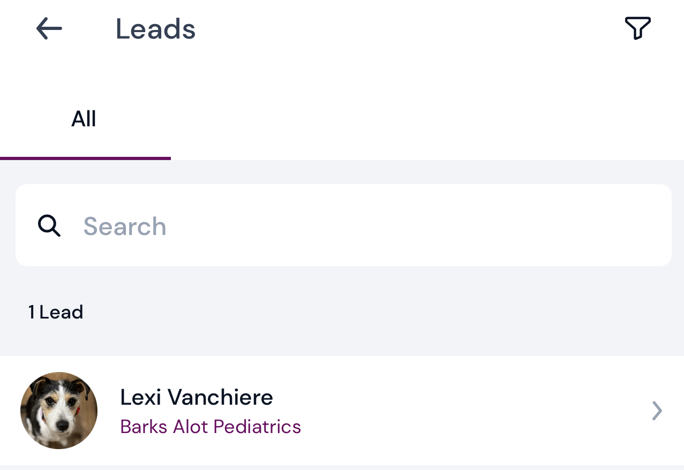
Task: Click empty space right of the All tab
Action: coord(420,119)
